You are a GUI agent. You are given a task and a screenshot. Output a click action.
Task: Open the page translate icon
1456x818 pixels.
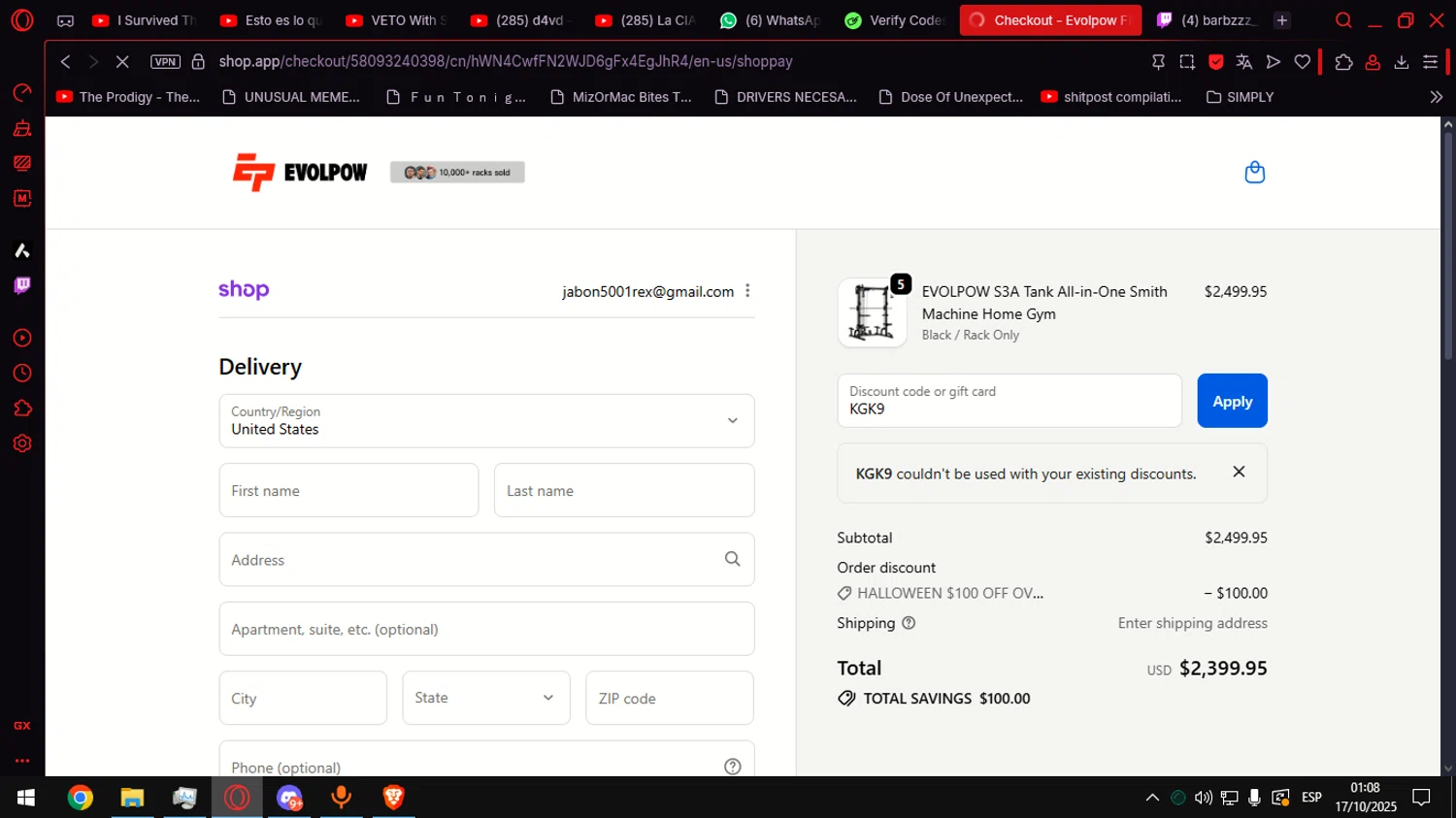pyautogui.click(x=1244, y=61)
